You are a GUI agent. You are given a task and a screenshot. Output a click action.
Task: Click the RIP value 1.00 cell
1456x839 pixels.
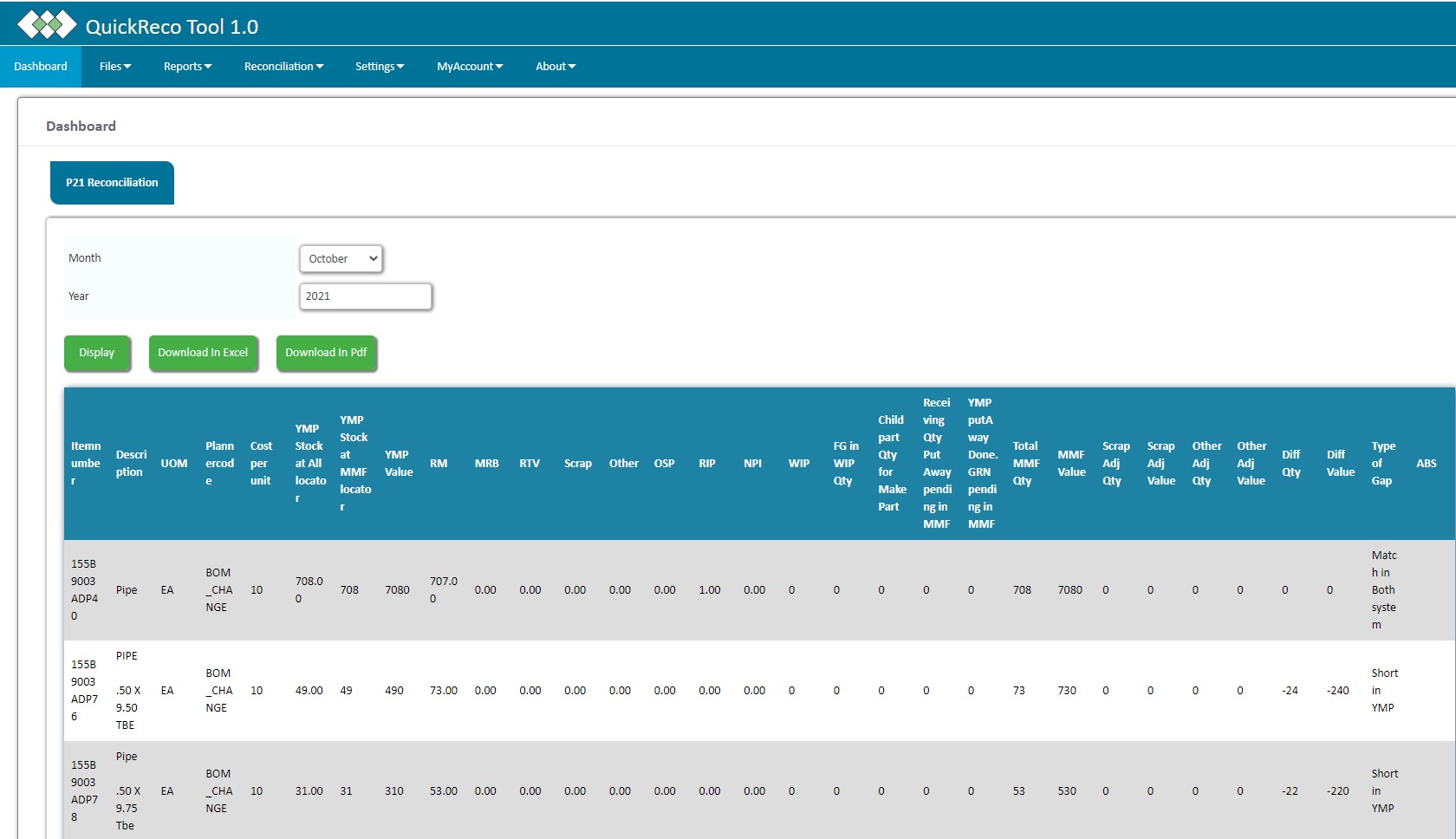coord(710,590)
